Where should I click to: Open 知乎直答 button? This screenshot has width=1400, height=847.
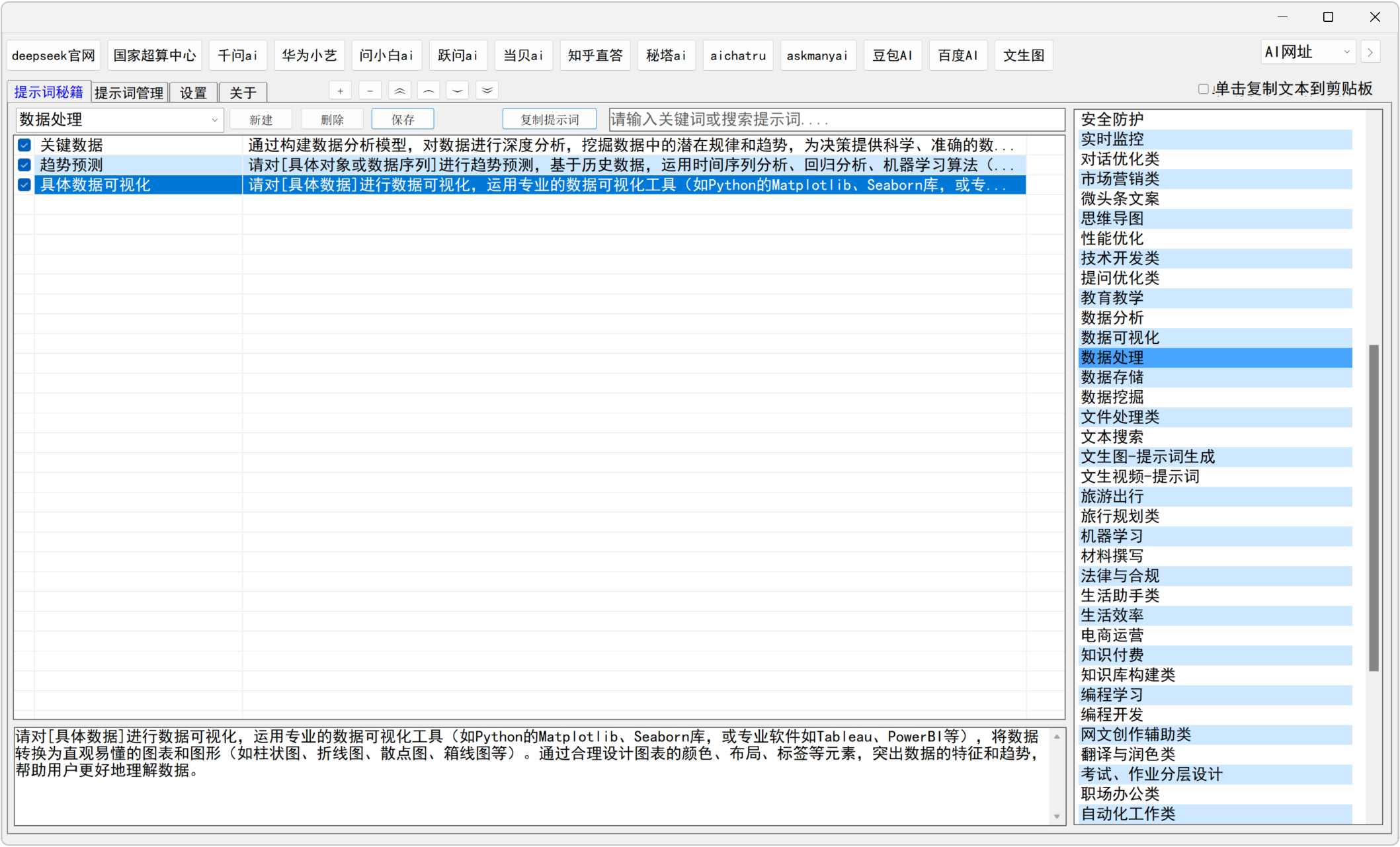click(595, 56)
